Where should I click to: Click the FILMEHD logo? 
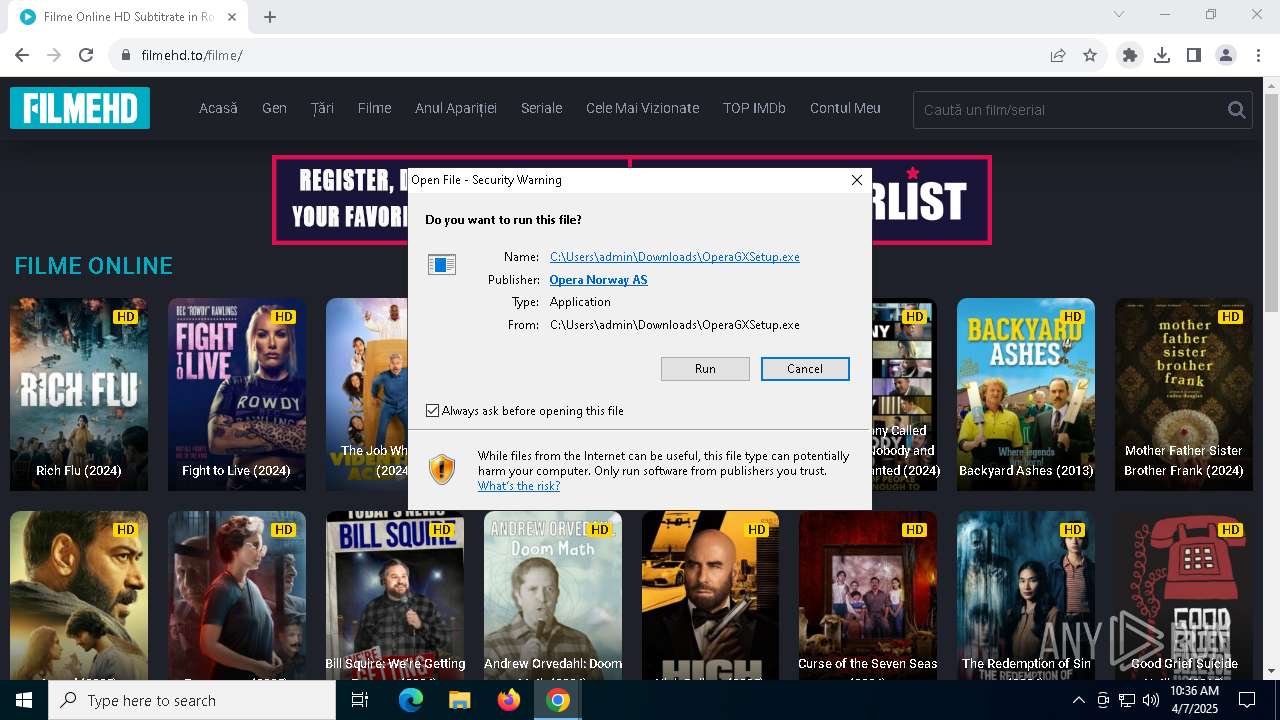pyautogui.click(x=80, y=108)
